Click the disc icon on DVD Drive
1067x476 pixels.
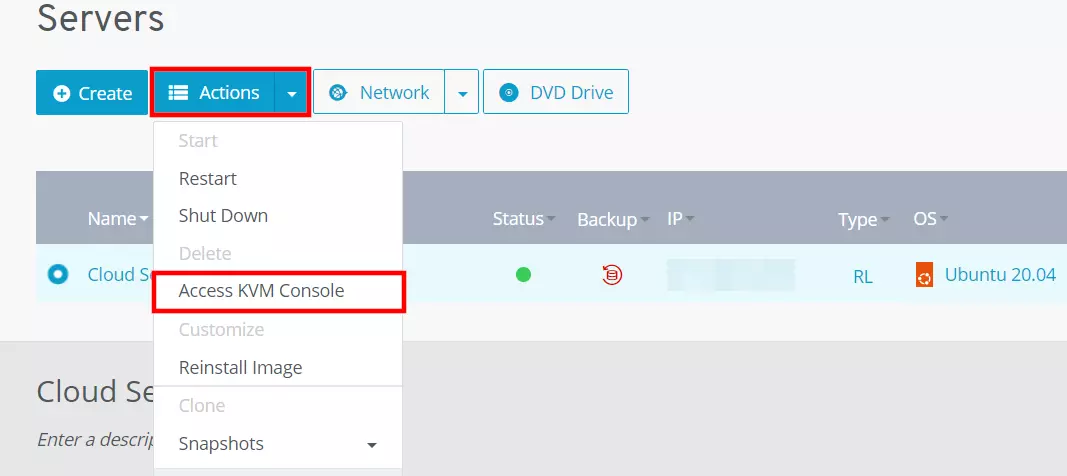click(509, 92)
